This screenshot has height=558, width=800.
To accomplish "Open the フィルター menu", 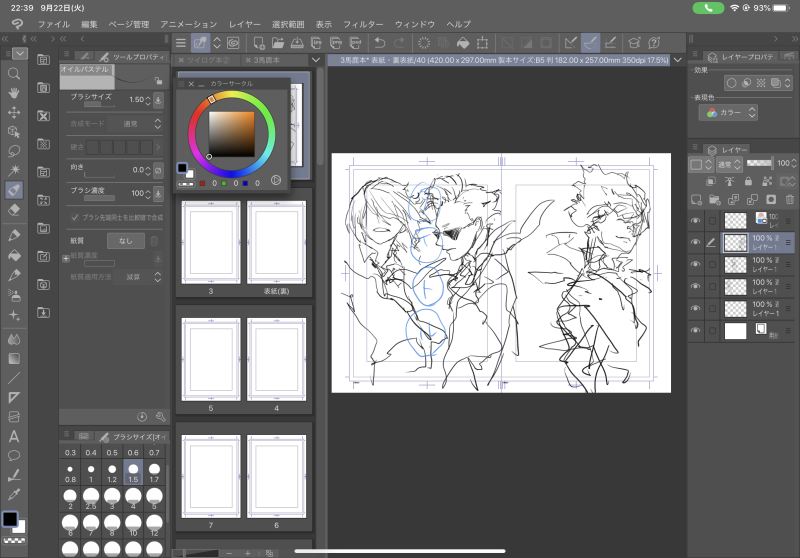I will pyautogui.click(x=363, y=24).
